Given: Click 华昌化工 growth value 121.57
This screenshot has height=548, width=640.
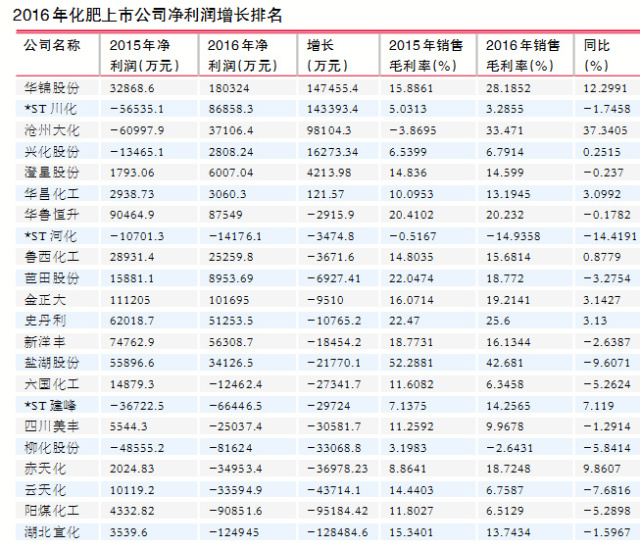Looking at the screenshot, I should point(326,194).
